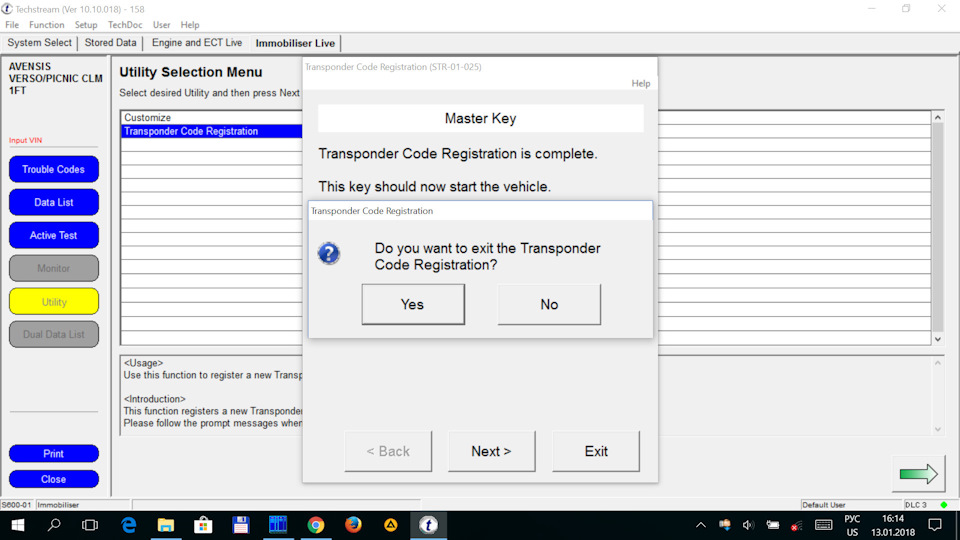This screenshot has width=960, height=540.
Task: Click usage text panel down arrow
Action: click(937, 429)
